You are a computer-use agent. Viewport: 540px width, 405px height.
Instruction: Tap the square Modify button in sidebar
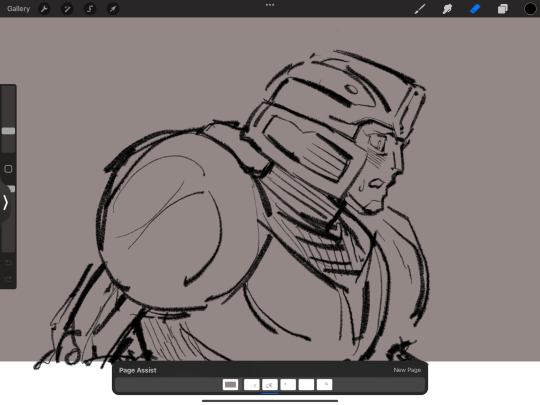pyautogui.click(x=8, y=169)
